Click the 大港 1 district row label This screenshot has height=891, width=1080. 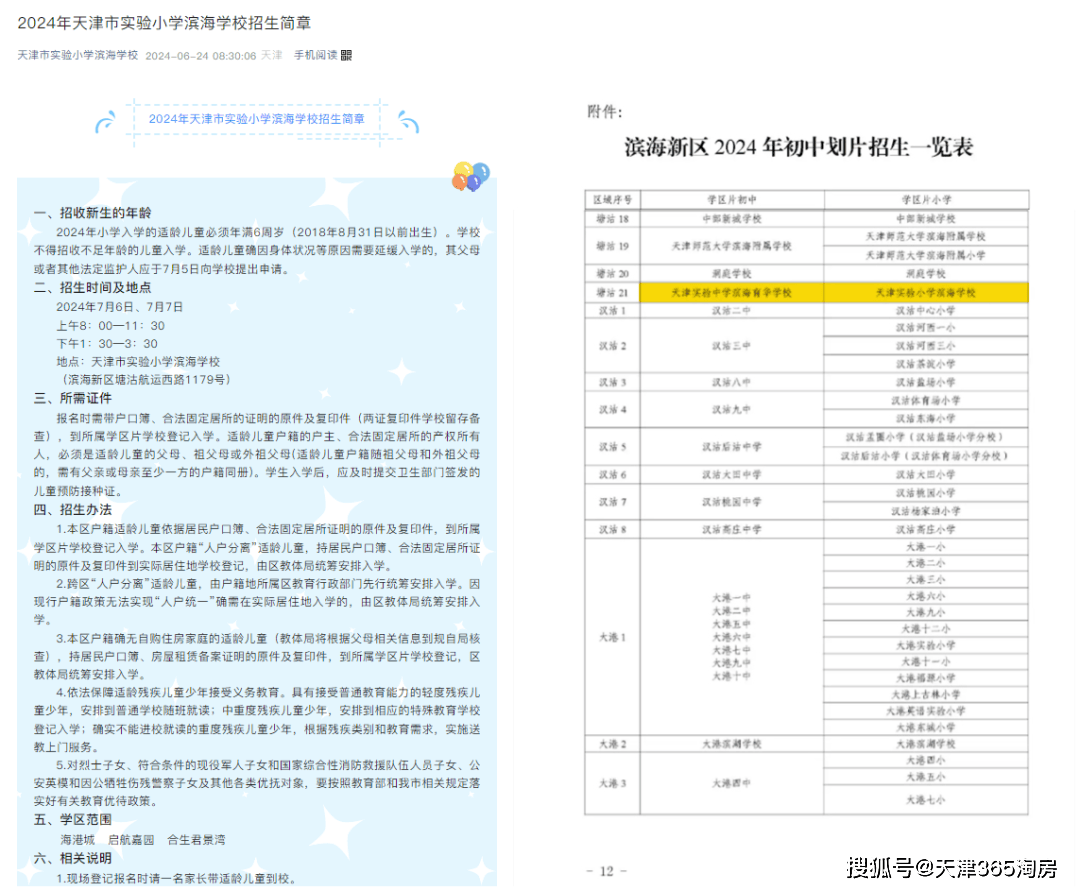(611, 637)
